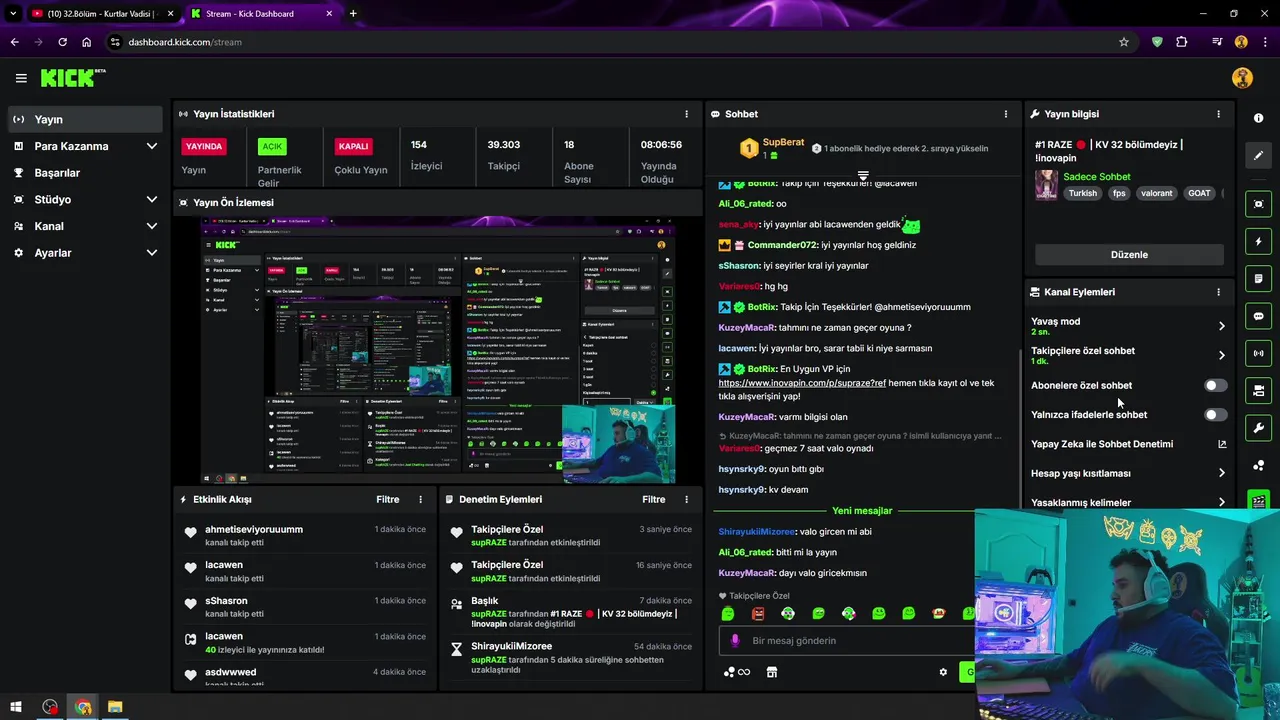Open Yasaklanmış kelimeler arrow
This screenshot has height=720, width=1280.
point(1221,502)
